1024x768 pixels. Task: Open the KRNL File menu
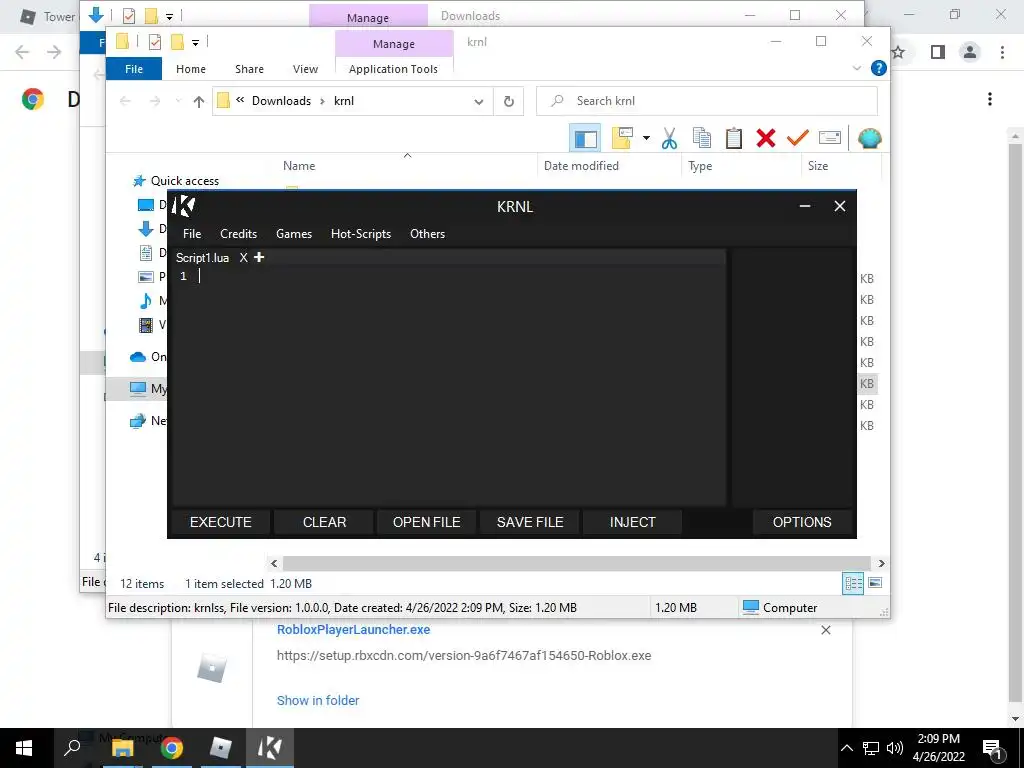click(x=192, y=234)
